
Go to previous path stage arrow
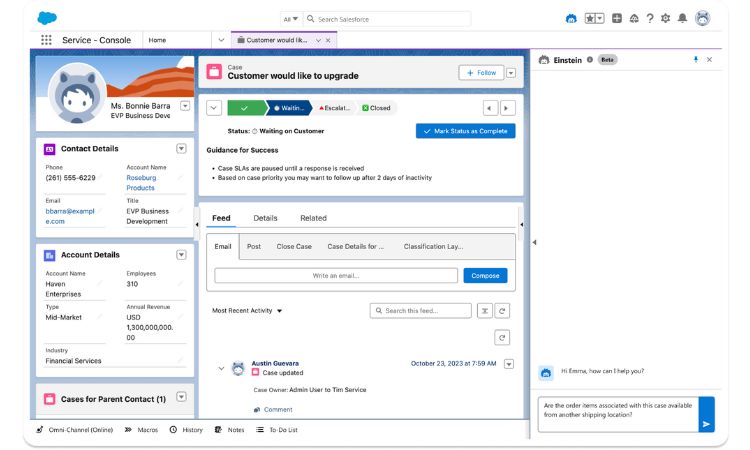pyautogui.click(x=490, y=108)
